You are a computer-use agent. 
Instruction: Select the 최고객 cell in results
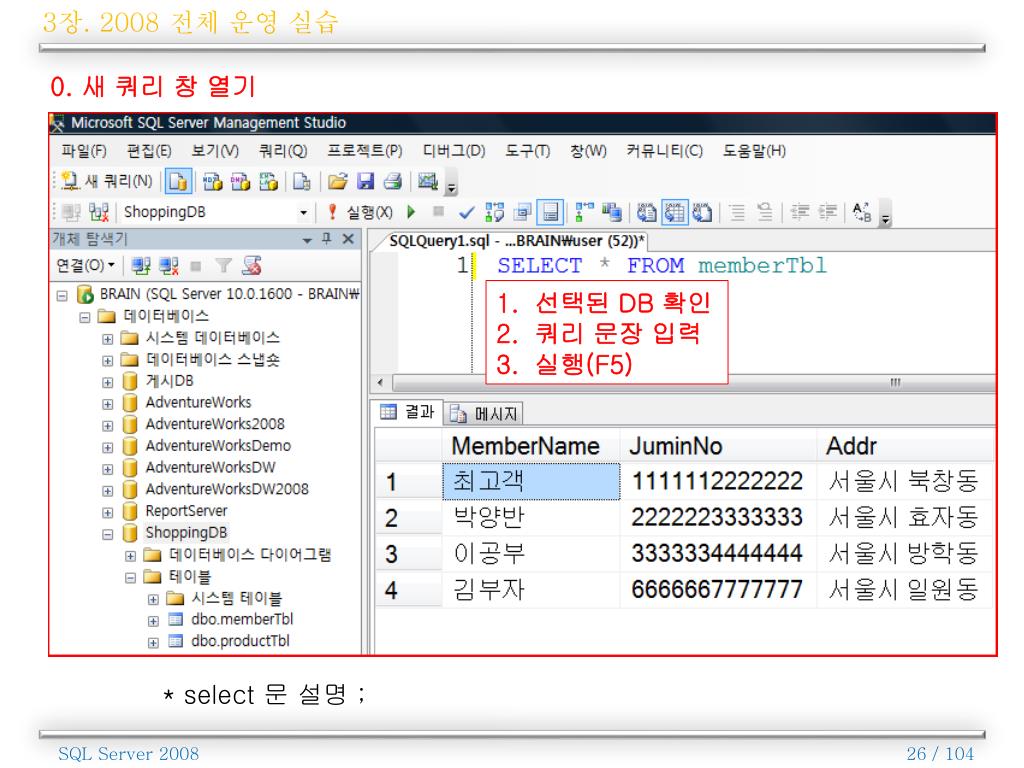pyautogui.click(x=531, y=481)
